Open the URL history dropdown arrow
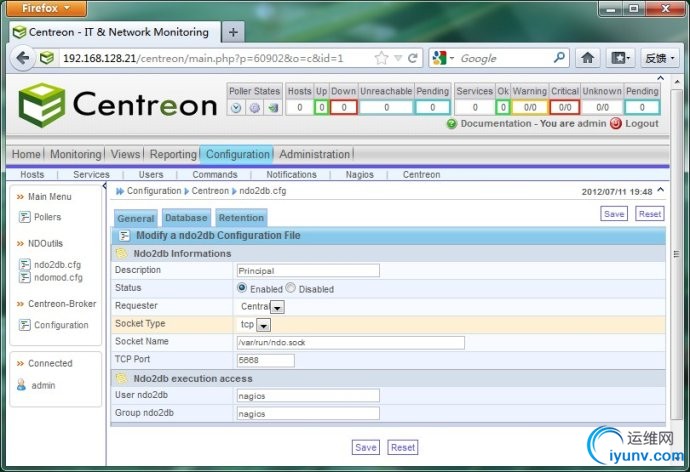Image resolution: width=690 pixels, height=472 pixels. point(398,58)
